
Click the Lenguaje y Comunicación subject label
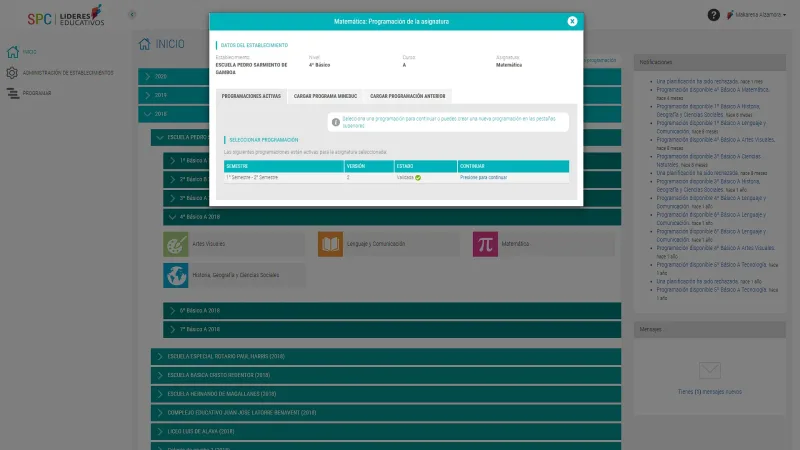(x=376, y=244)
